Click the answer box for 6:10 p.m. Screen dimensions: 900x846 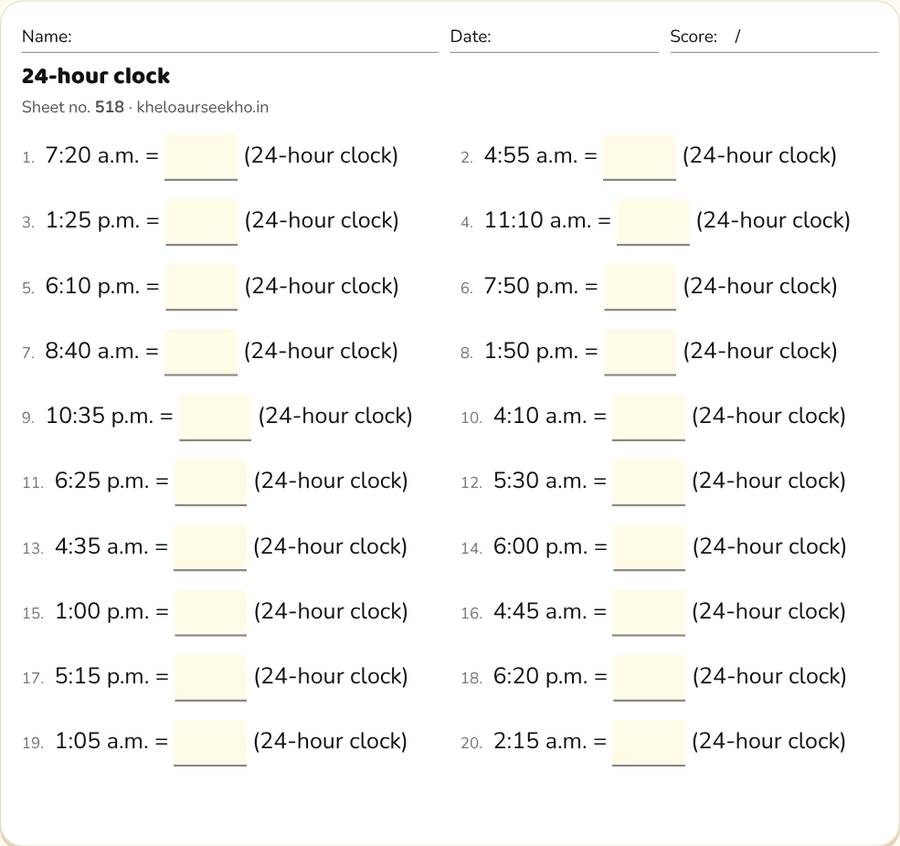pyautogui.click(x=201, y=287)
